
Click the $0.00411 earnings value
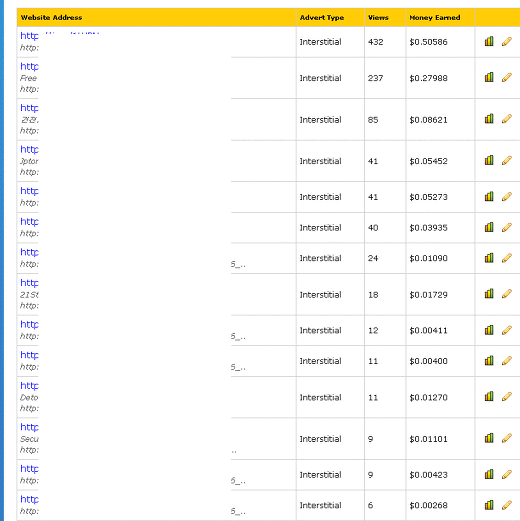pyautogui.click(x=428, y=330)
